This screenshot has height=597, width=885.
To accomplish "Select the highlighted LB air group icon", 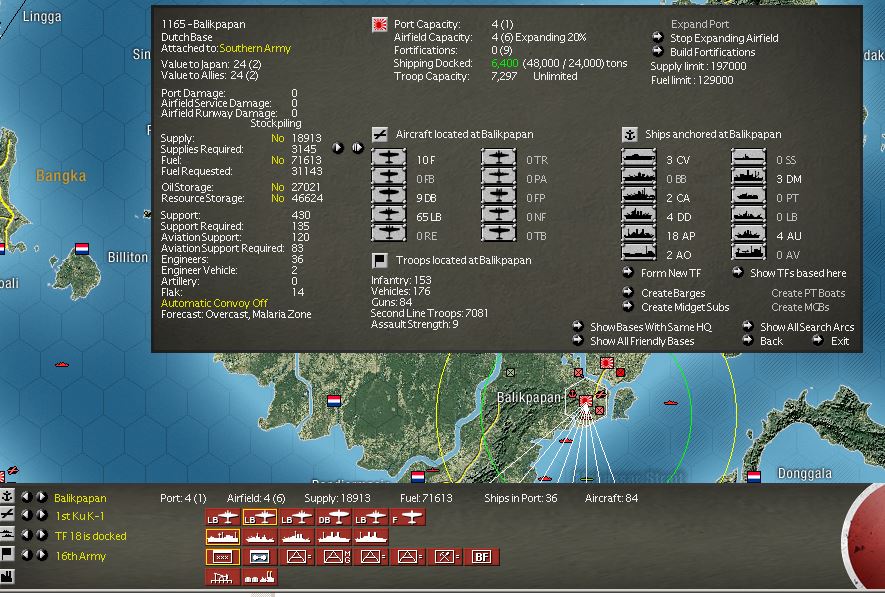I will tap(260, 517).
